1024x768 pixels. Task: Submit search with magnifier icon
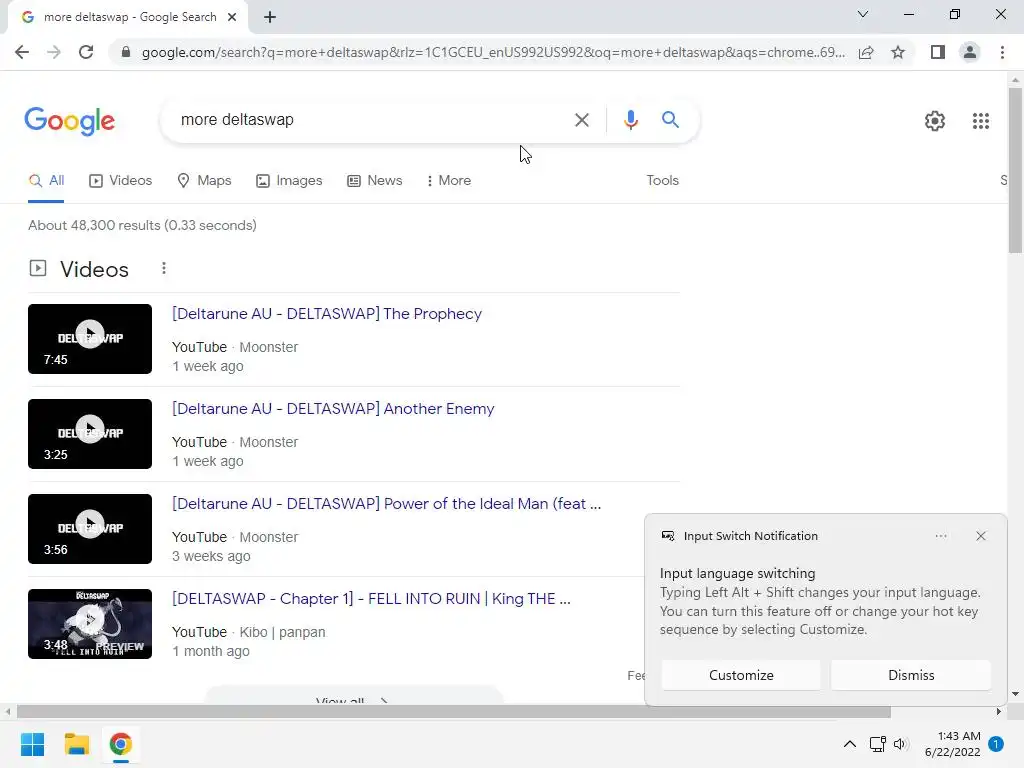[670, 120]
